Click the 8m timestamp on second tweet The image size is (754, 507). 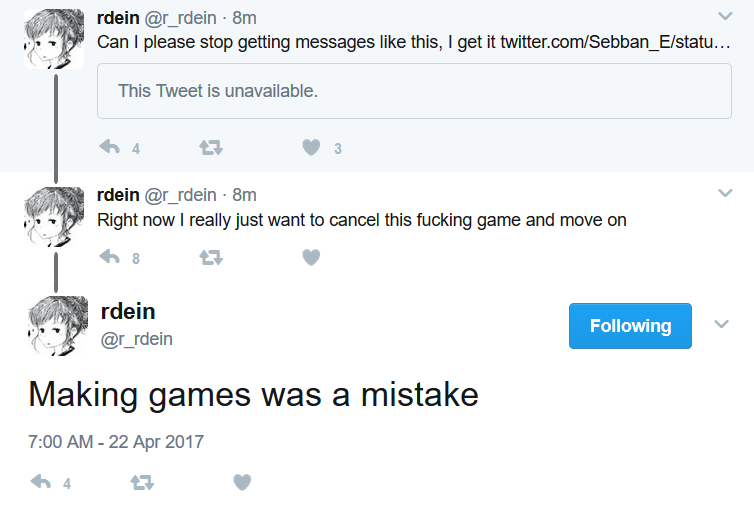(244, 194)
